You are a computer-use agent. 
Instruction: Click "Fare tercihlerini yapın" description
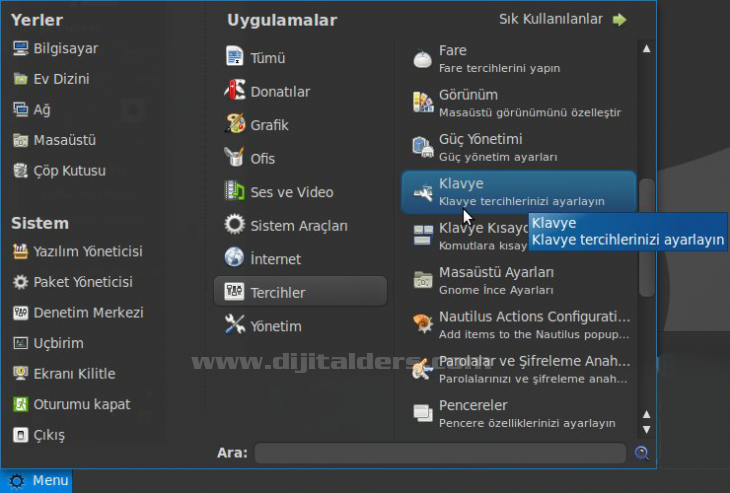[x=499, y=68]
